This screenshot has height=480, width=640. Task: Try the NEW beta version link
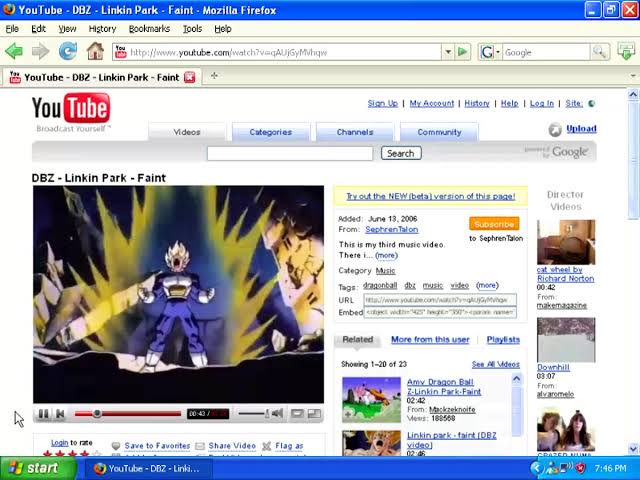point(431,196)
